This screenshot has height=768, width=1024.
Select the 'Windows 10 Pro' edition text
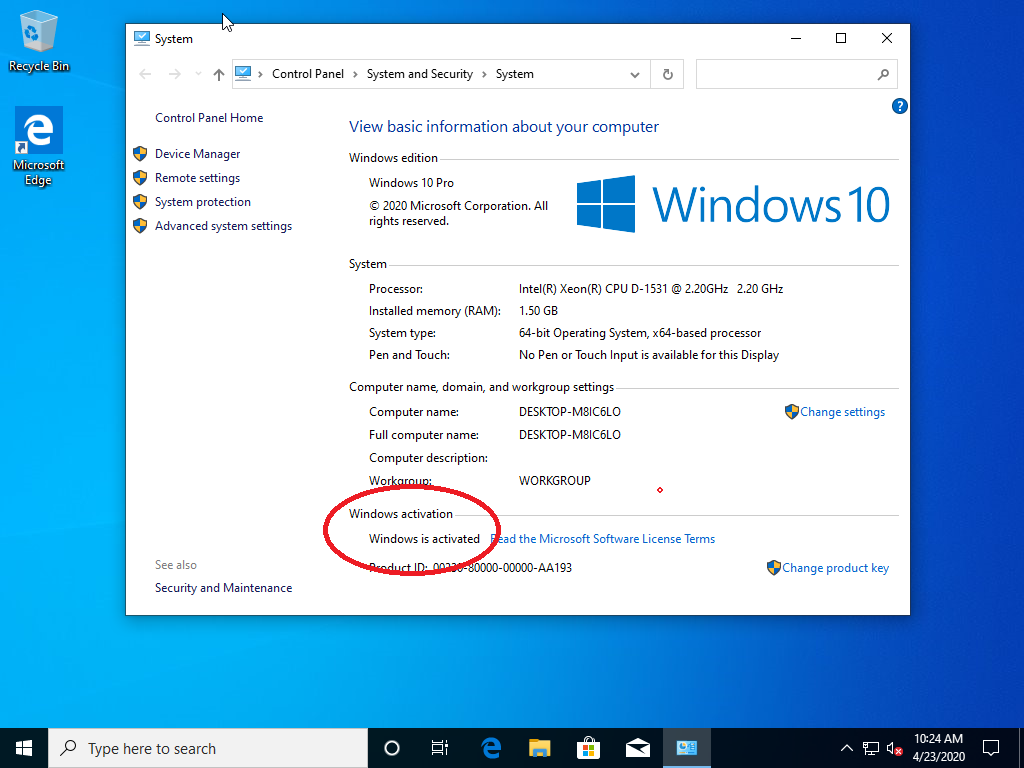[x=411, y=183]
